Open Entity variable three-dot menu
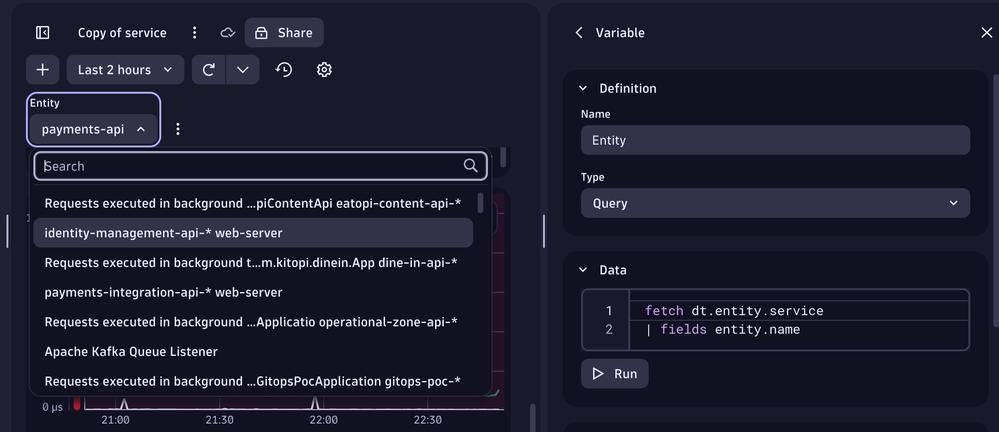The width and height of the screenshot is (999, 432). (x=178, y=129)
